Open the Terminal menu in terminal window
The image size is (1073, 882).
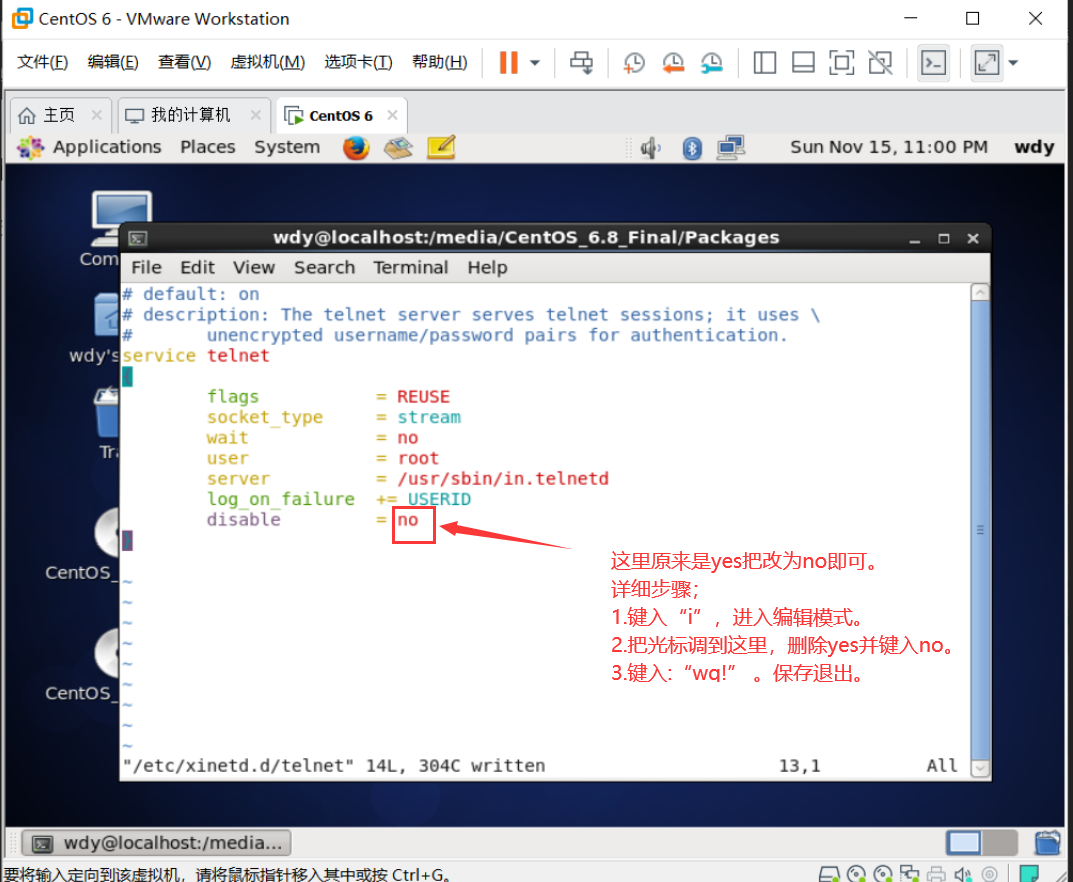411,268
